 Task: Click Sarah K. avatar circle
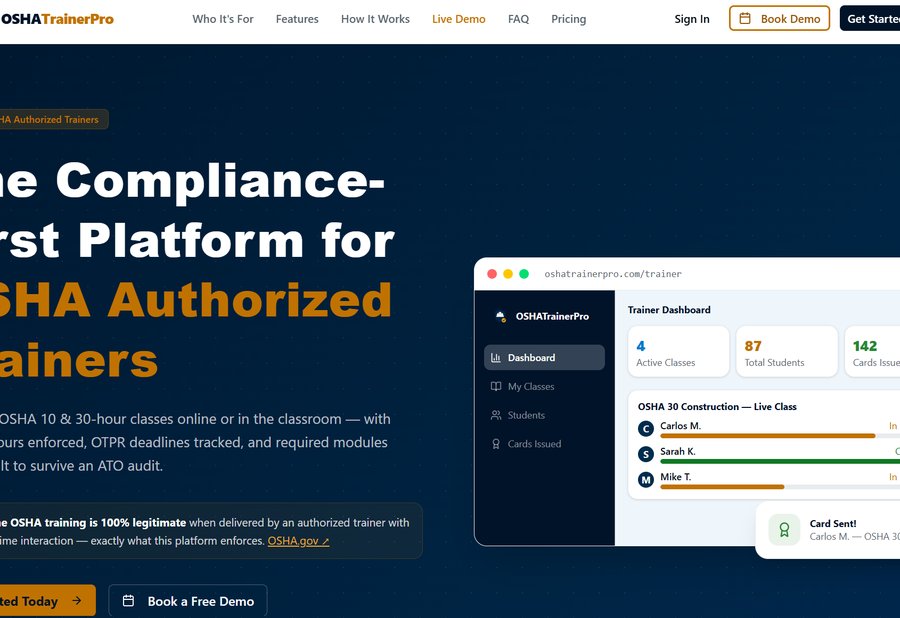[646, 454]
